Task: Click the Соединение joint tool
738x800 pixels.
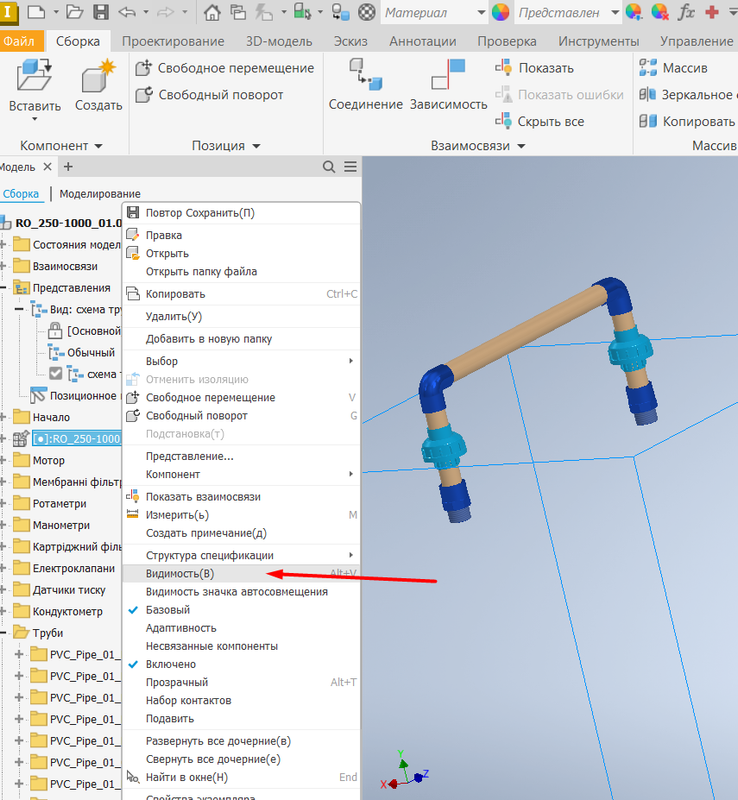Action: tap(365, 84)
